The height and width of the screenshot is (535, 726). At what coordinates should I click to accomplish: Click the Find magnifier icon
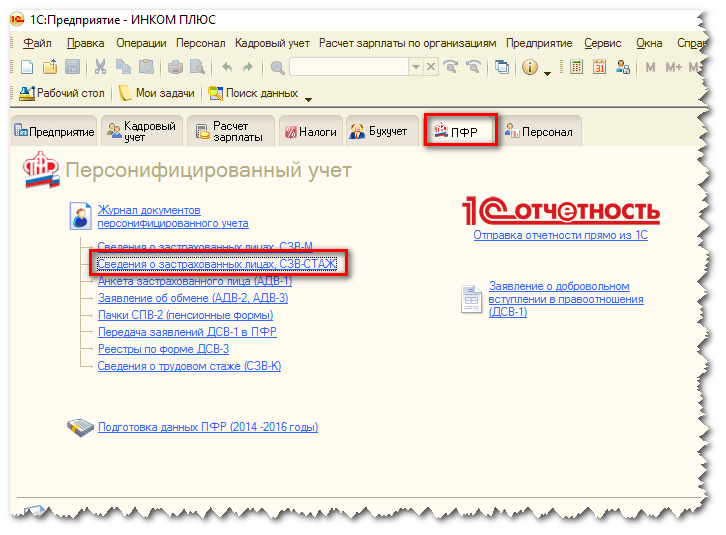coord(277,68)
